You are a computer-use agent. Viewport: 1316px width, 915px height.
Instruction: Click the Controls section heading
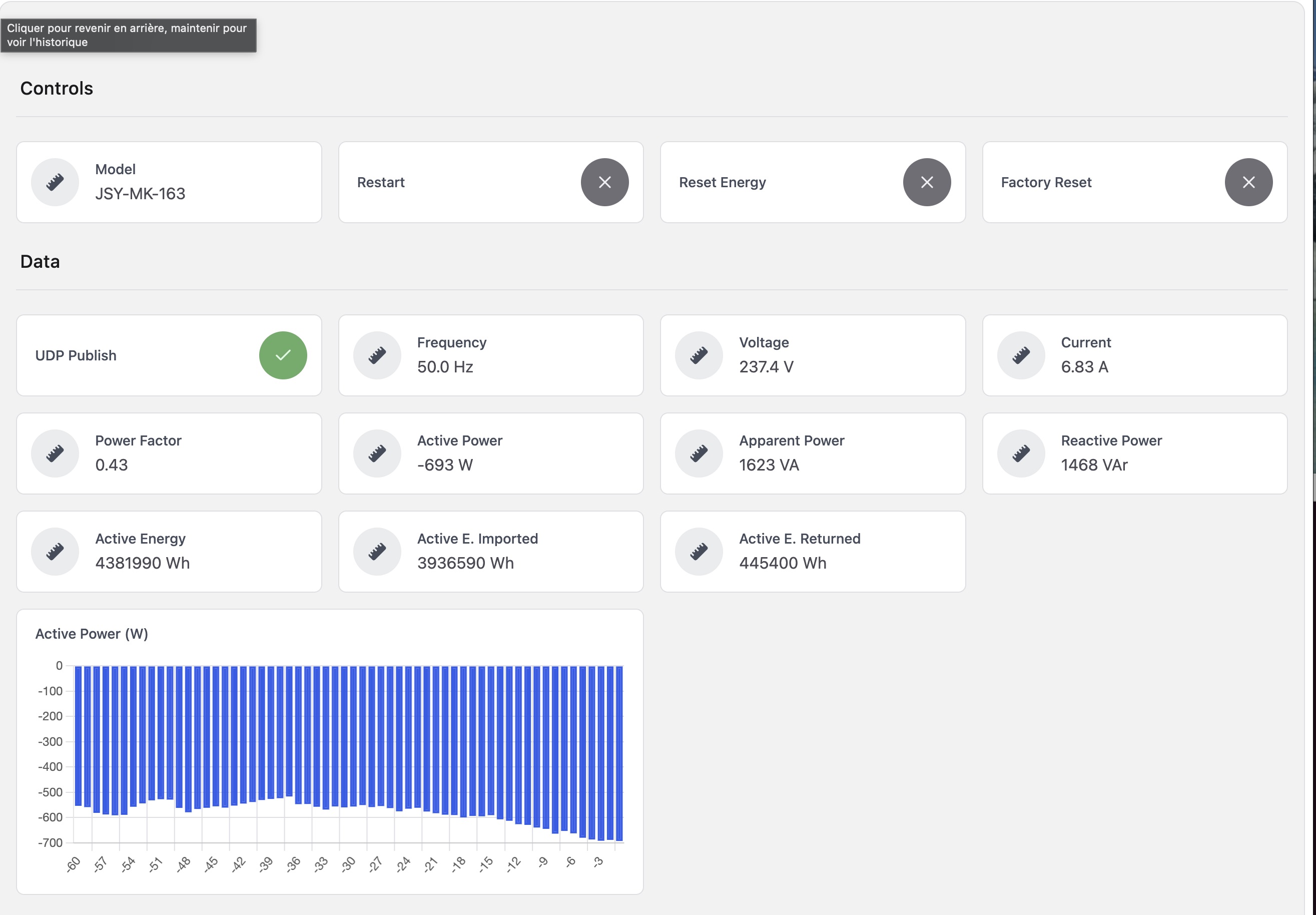tap(56, 88)
